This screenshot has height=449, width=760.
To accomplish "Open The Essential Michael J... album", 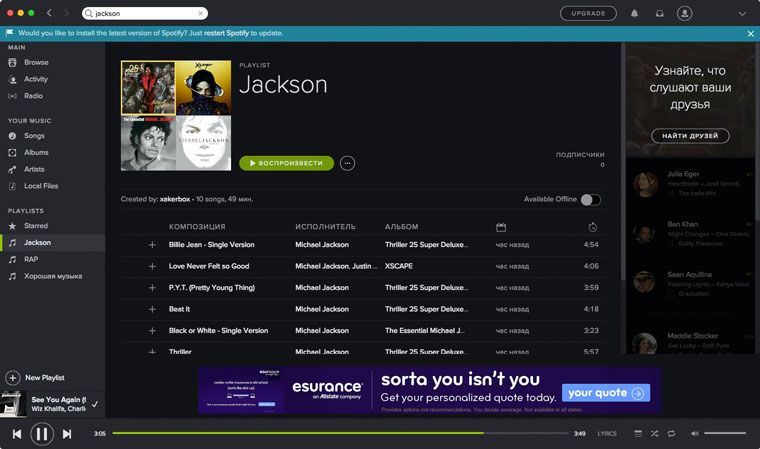I will coord(425,330).
